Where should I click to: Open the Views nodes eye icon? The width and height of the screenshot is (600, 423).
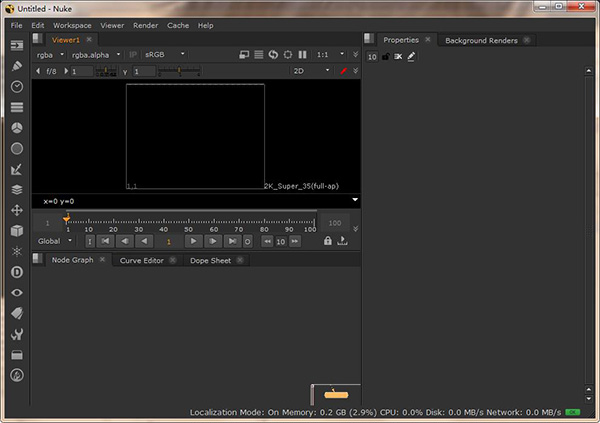[x=17, y=293]
